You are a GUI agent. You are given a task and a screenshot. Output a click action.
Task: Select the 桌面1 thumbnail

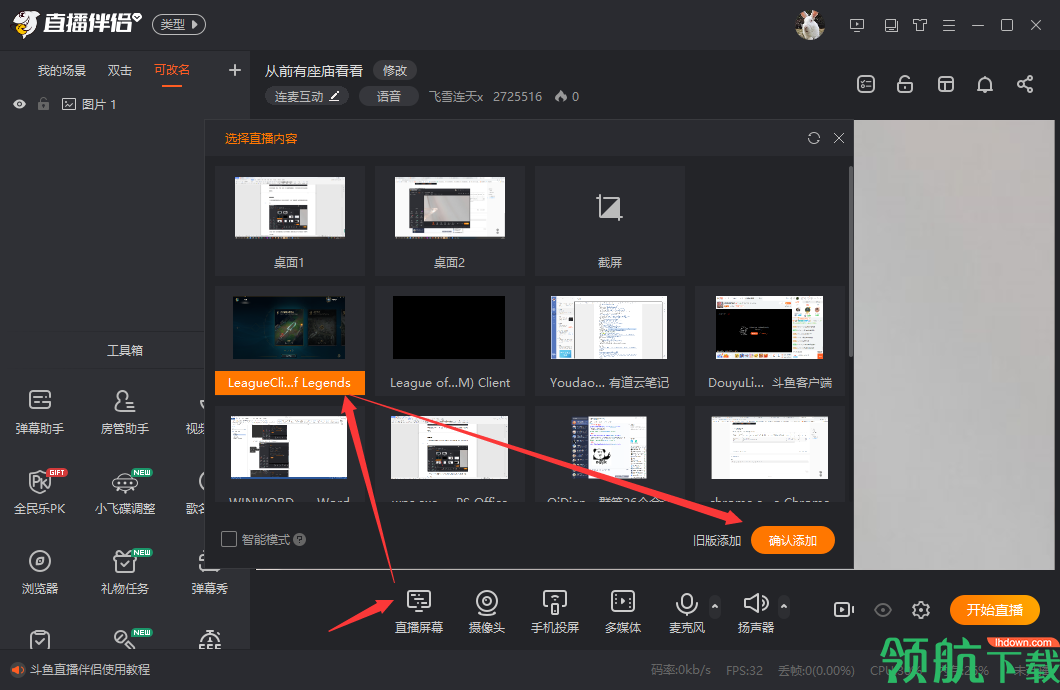pos(289,221)
